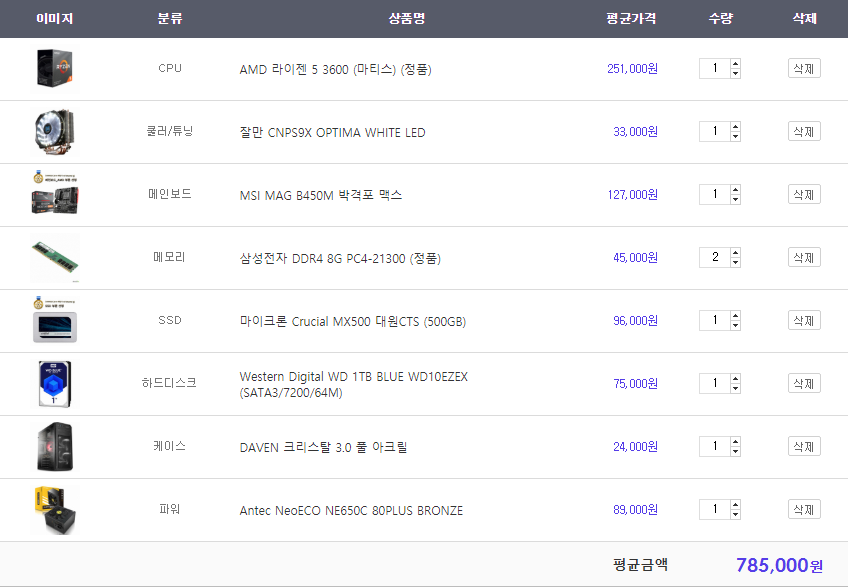Open the Crucial MX500 SSD thumbnail
This screenshot has height=588, width=849.
tap(55, 321)
